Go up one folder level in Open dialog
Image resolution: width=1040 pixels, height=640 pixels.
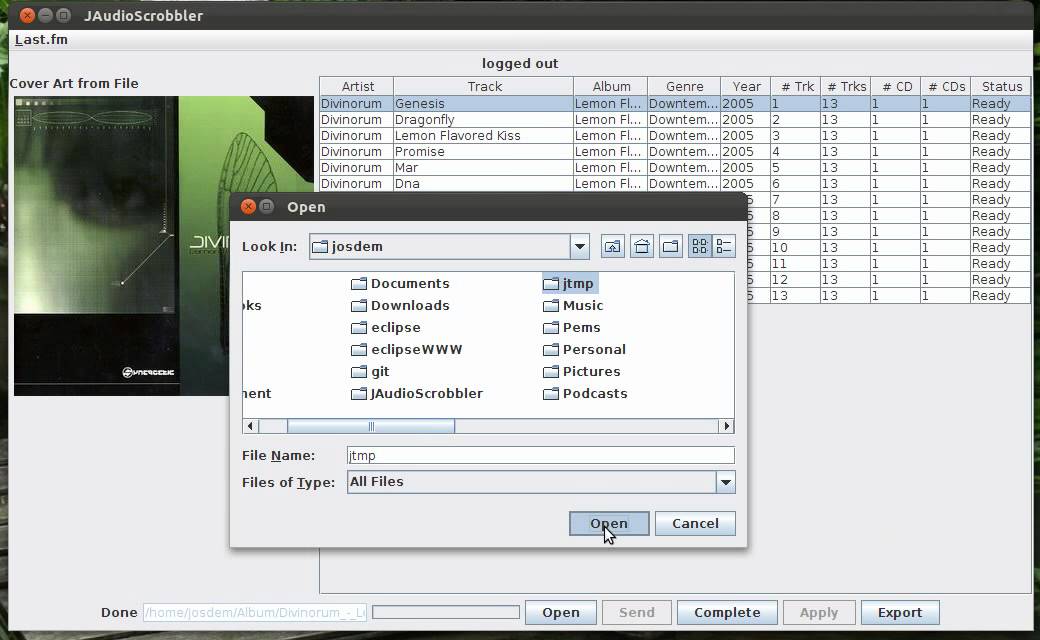(612, 247)
